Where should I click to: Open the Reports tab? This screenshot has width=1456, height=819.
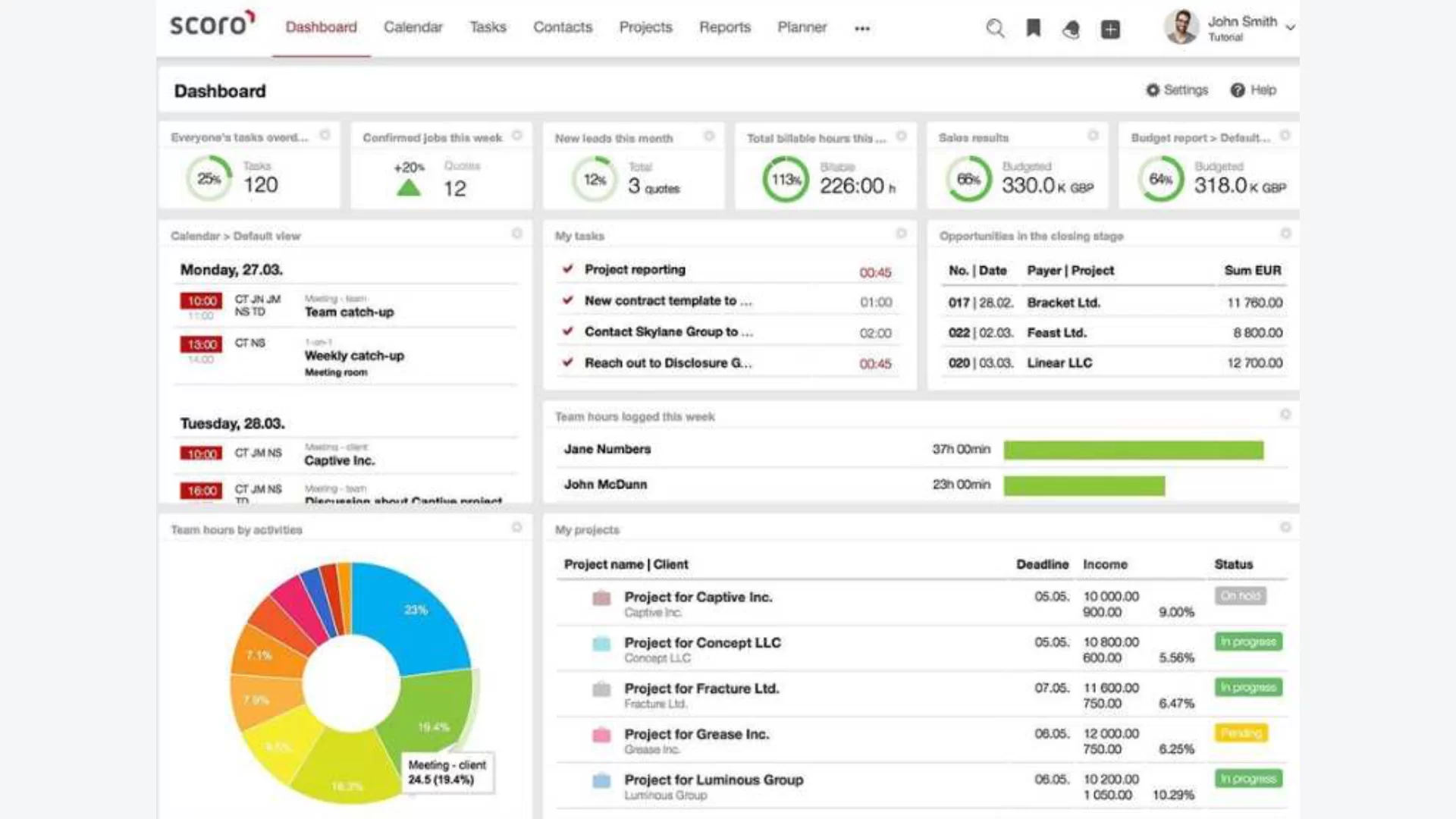724,27
